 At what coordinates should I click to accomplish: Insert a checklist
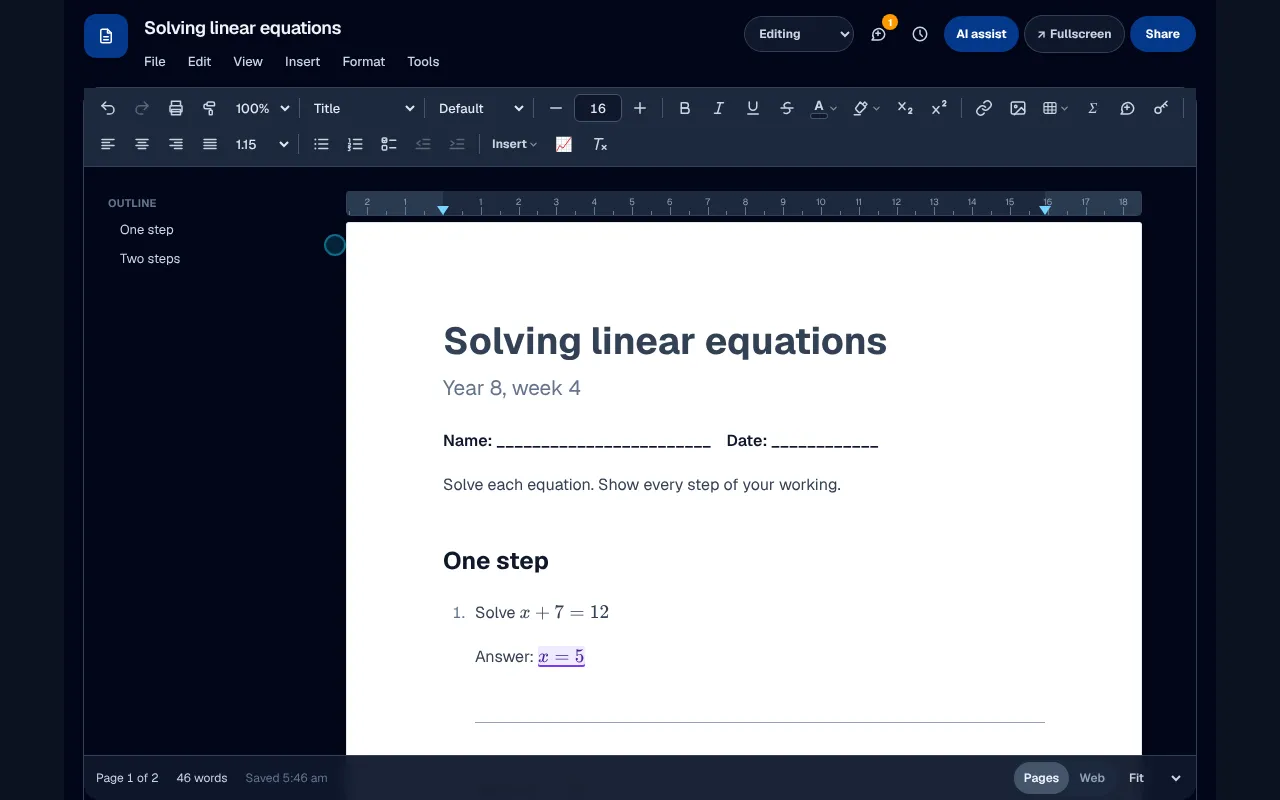point(389,144)
